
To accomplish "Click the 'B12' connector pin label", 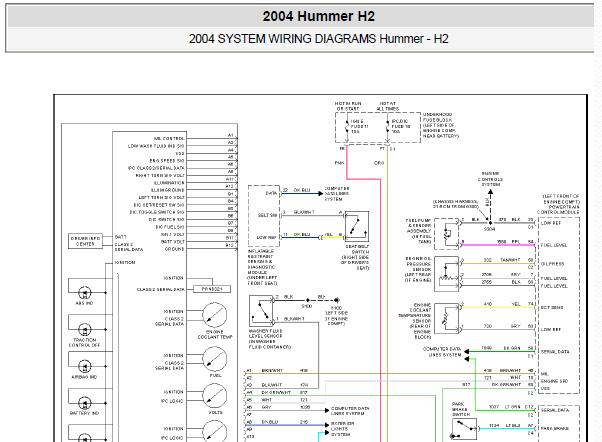I will coord(229,245).
